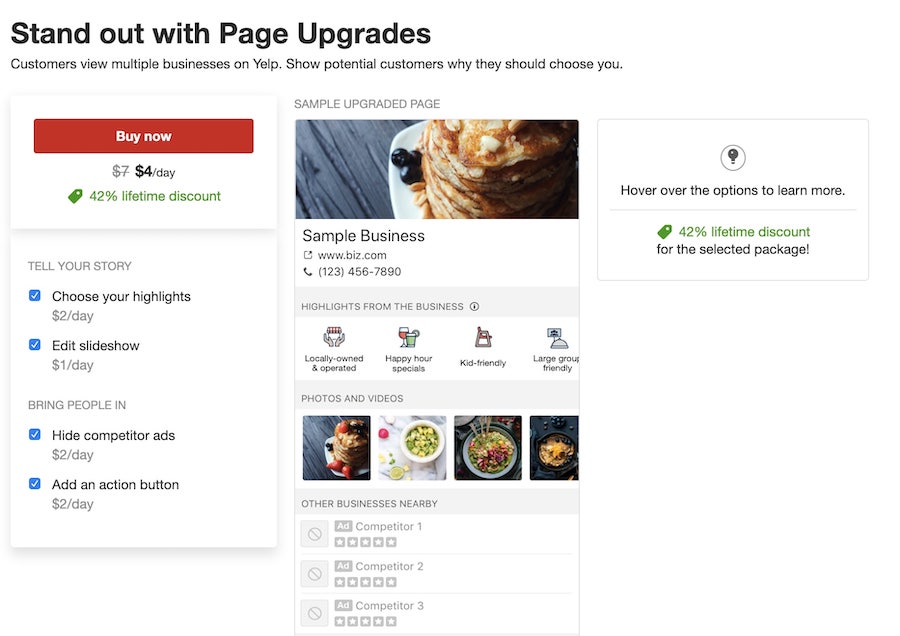Screen dimensions: 900x636
Task: Select the Kid-friendly high chair icon
Action: 483,337
